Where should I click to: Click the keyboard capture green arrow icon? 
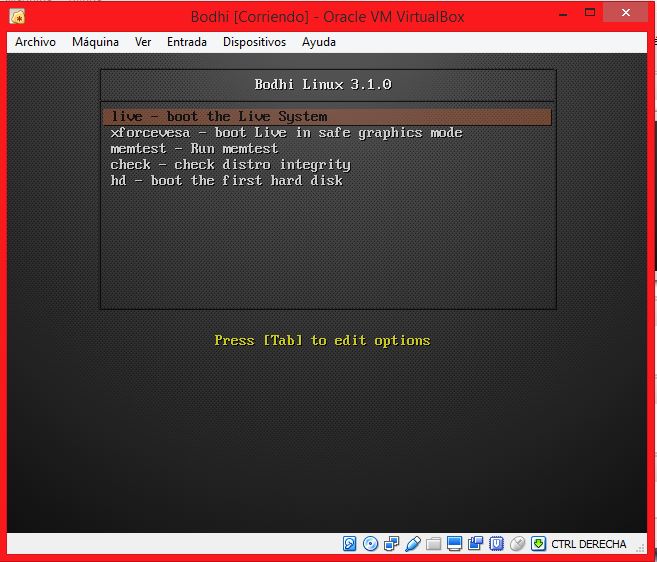click(538, 544)
